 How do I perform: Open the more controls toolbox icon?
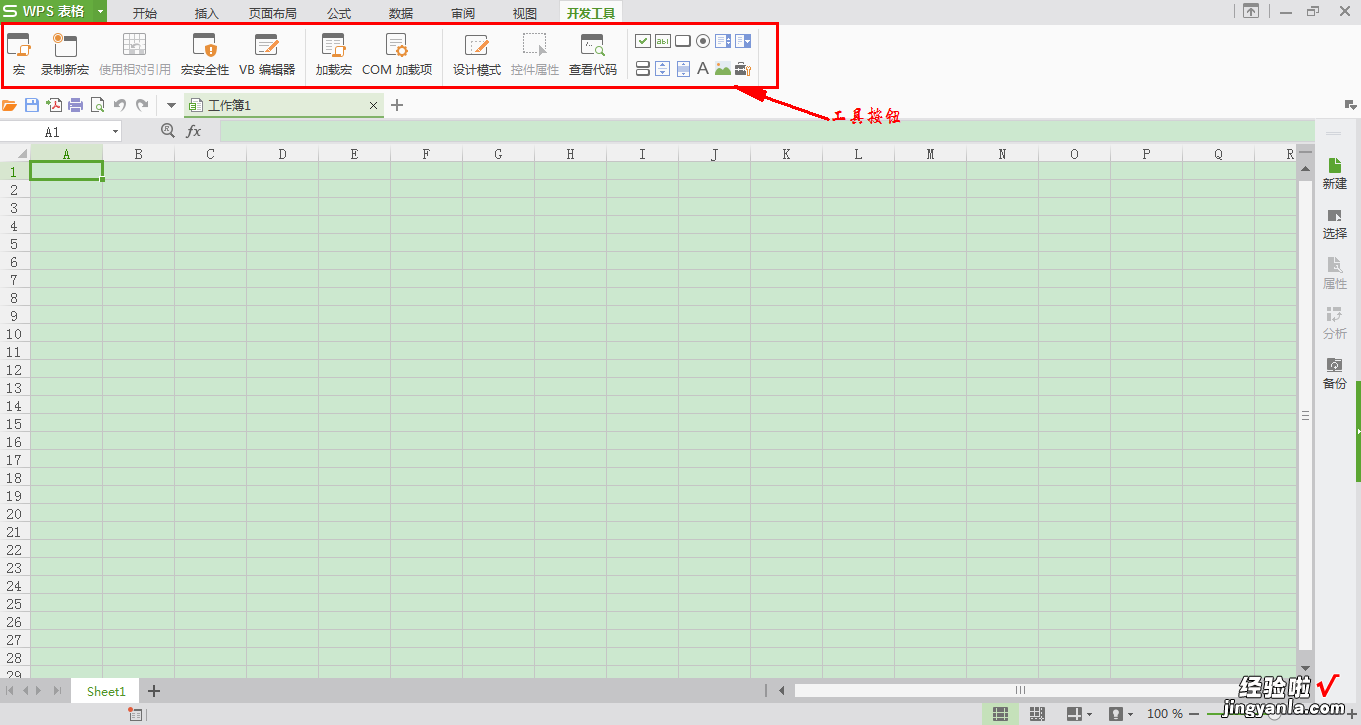pos(743,69)
